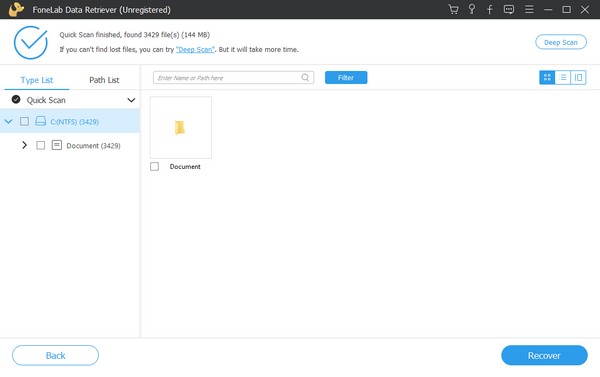Select the Document (3429) label

pos(93,146)
